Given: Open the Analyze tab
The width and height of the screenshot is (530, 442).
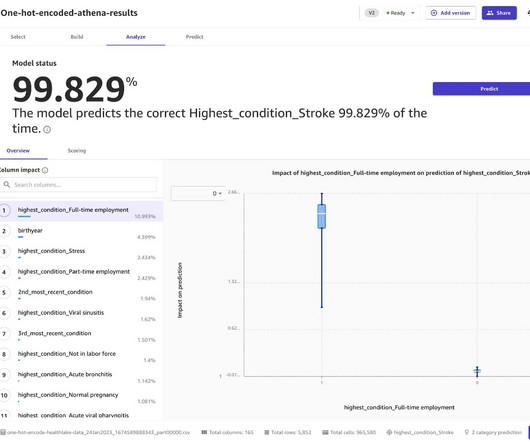Looking at the screenshot, I should coord(136,37).
